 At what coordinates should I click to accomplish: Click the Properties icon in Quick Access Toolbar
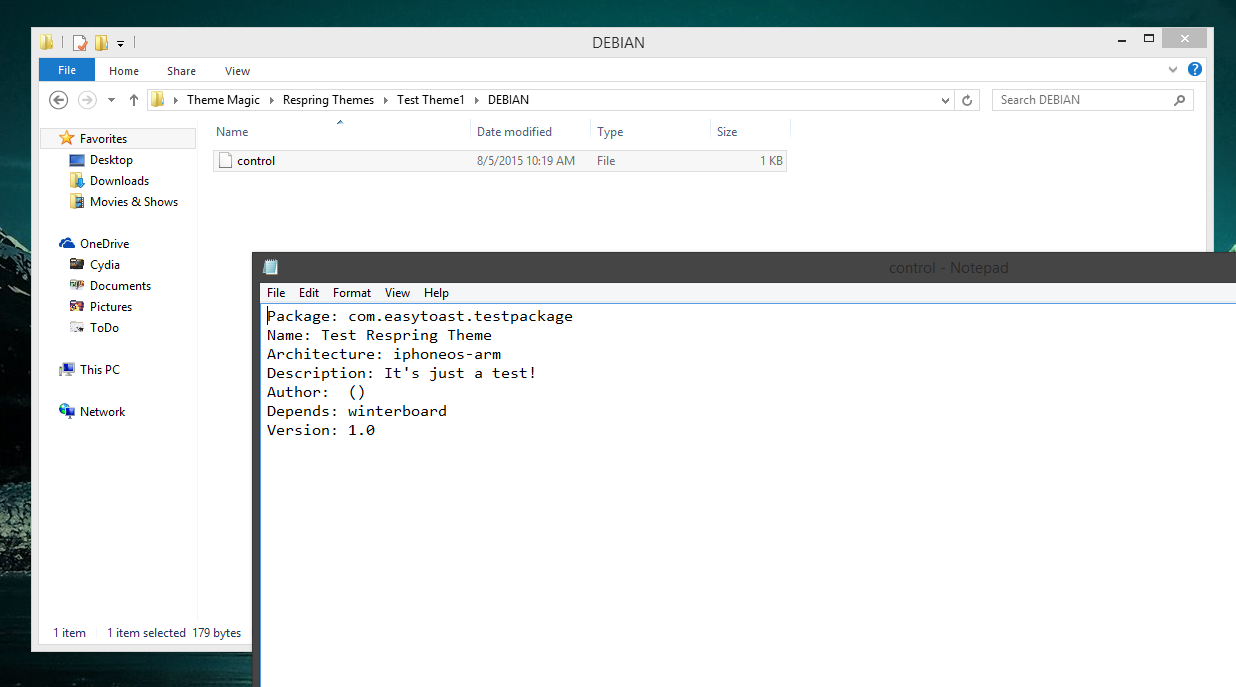click(80, 43)
